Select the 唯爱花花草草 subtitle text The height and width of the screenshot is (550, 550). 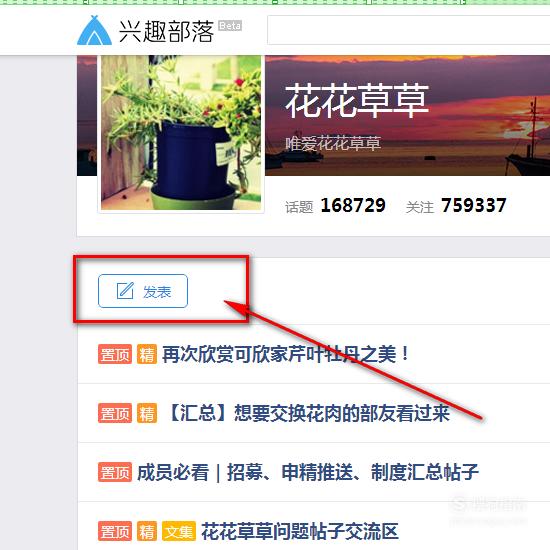(333, 144)
